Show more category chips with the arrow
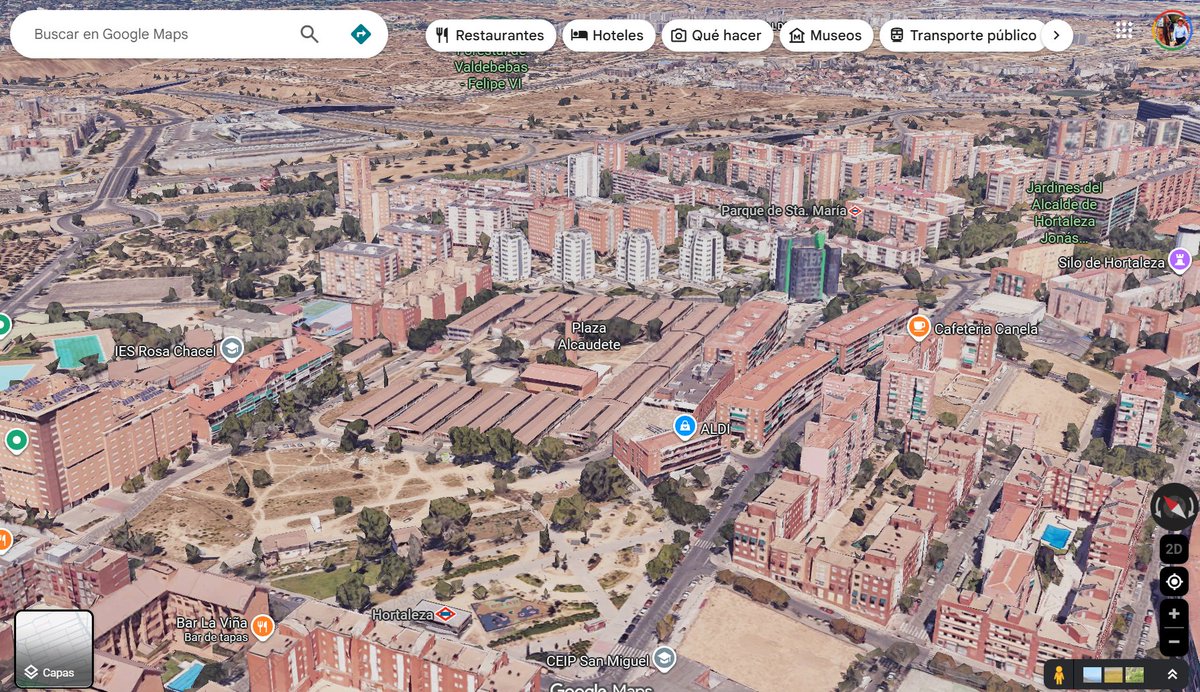The height and width of the screenshot is (692, 1200). point(1056,35)
